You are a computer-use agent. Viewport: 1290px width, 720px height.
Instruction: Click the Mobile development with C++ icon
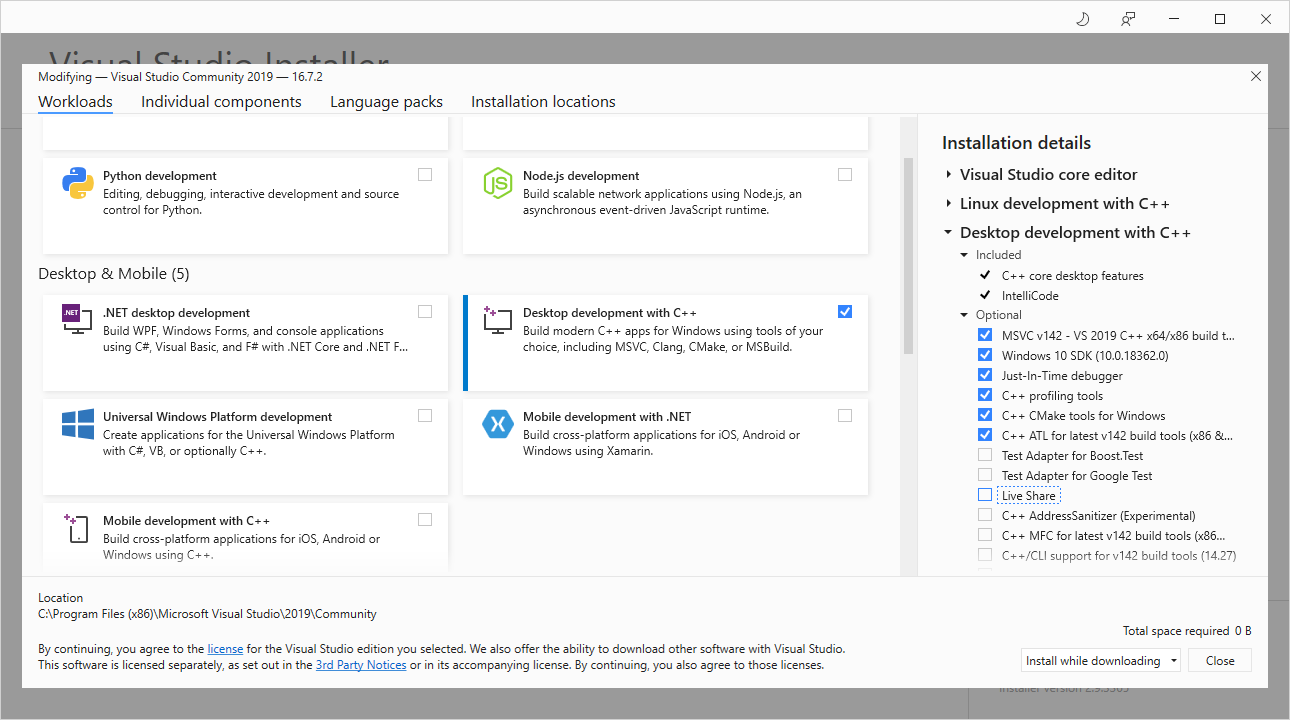(78, 528)
